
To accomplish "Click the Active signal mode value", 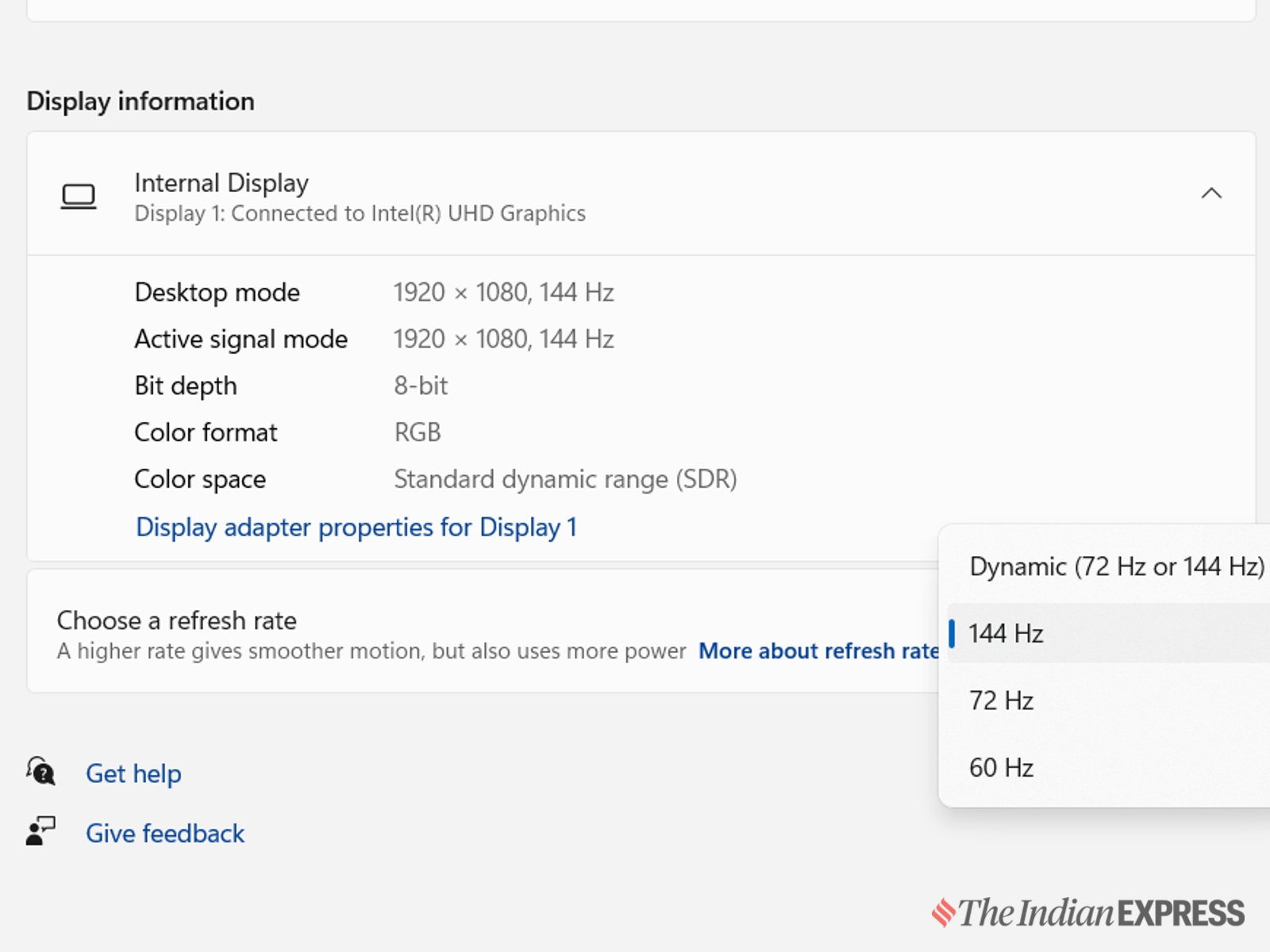I will [x=503, y=340].
